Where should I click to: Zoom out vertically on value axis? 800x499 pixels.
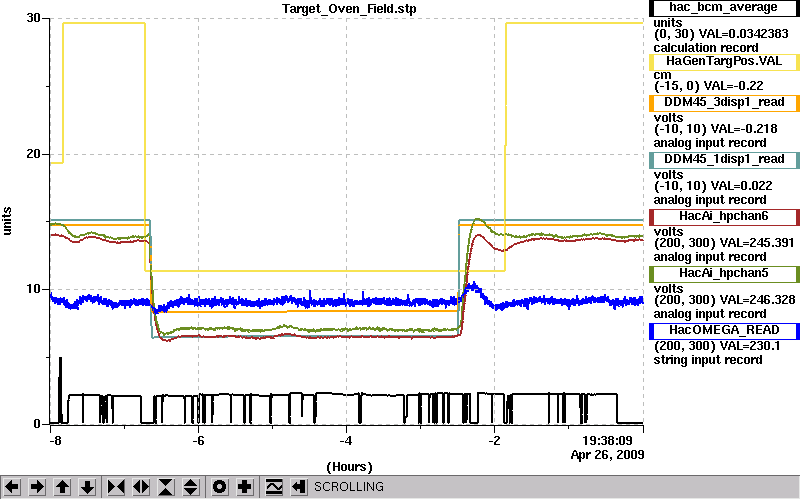(x=191, y=487)
